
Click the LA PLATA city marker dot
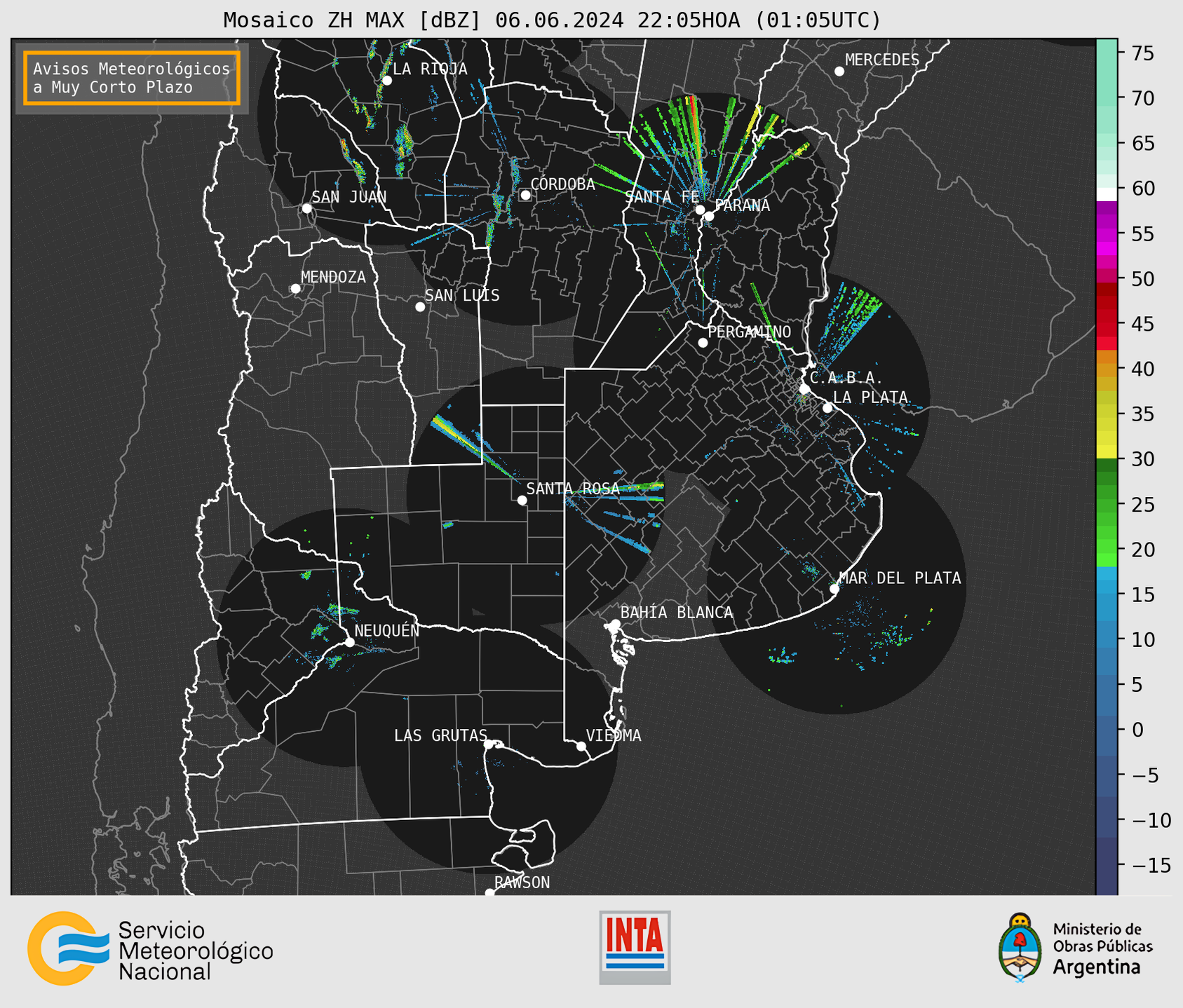coord(827,408)
